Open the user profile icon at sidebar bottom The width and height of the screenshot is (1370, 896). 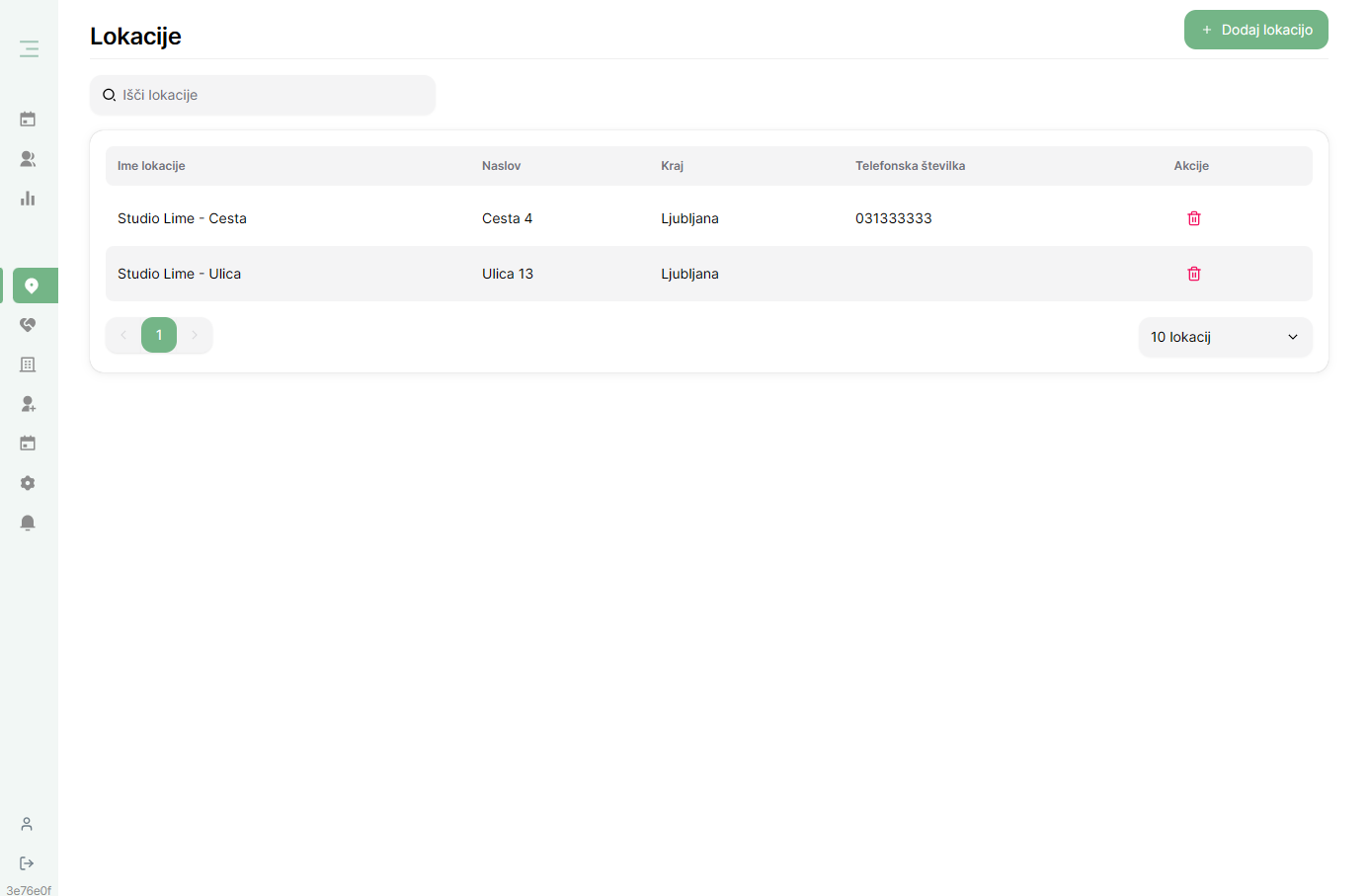pyautogui.click(x=27, y=824)
